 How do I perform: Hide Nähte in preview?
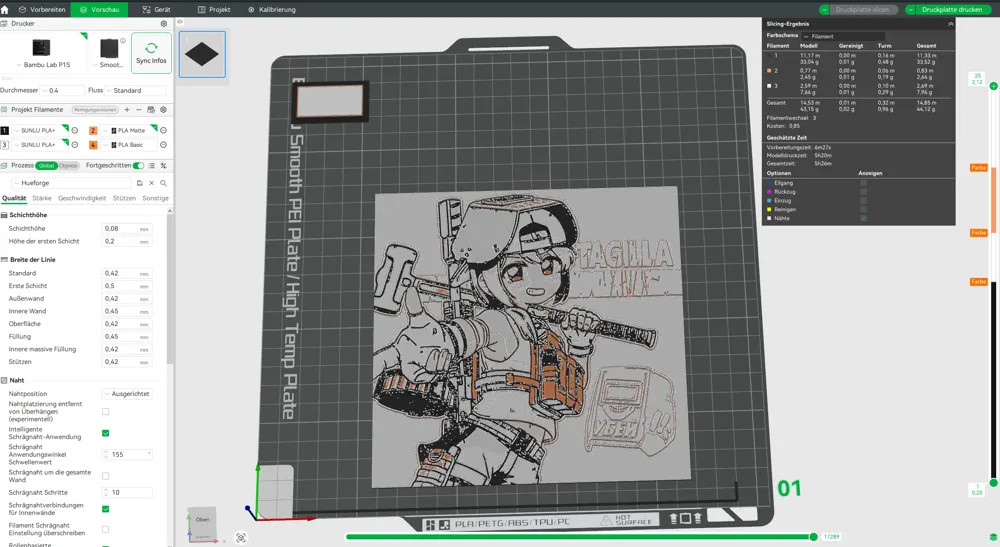(864, 219)
